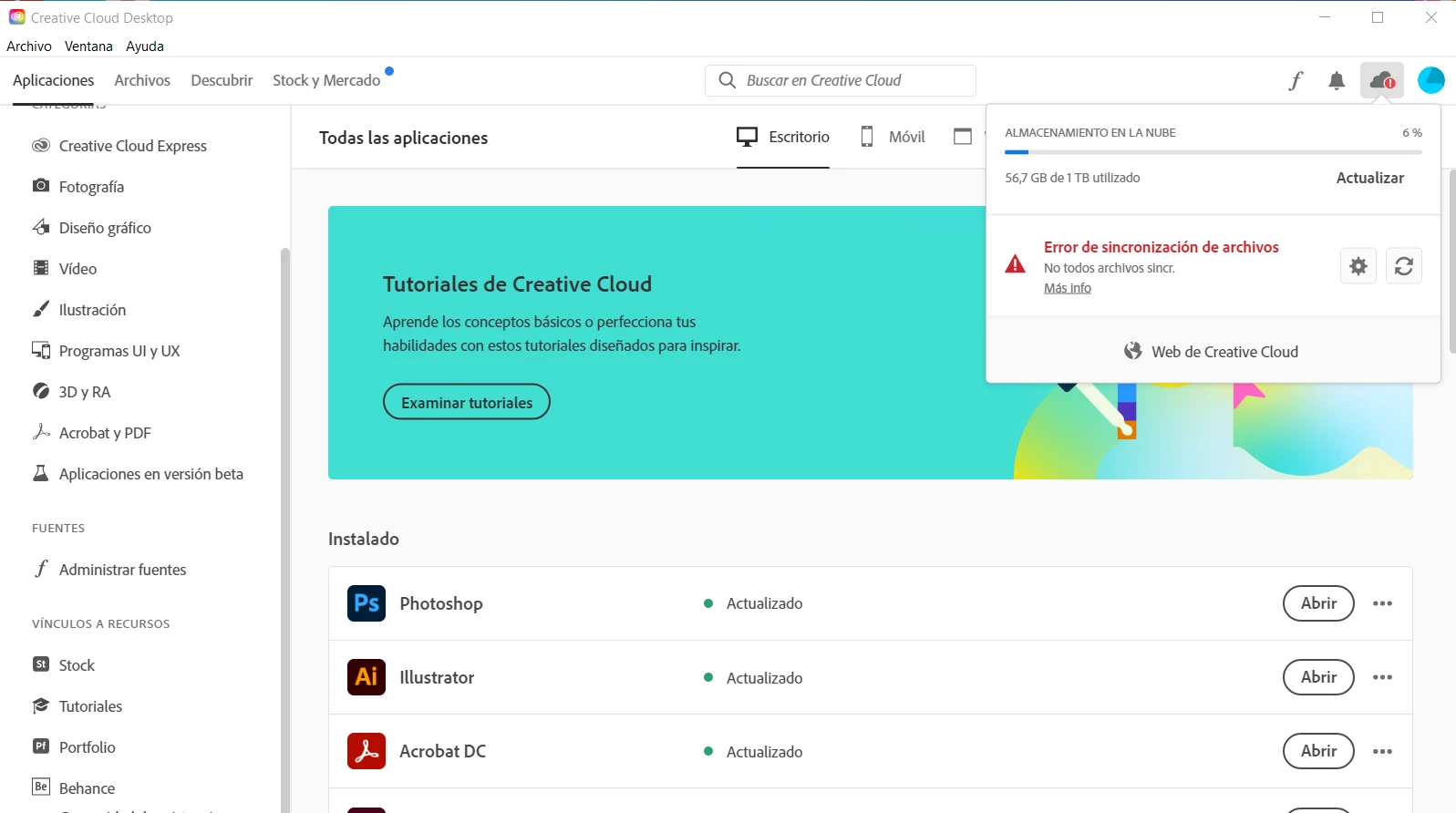1456x813 pixels.
Task: Open the Ventana menu
Action: point(88,46)
